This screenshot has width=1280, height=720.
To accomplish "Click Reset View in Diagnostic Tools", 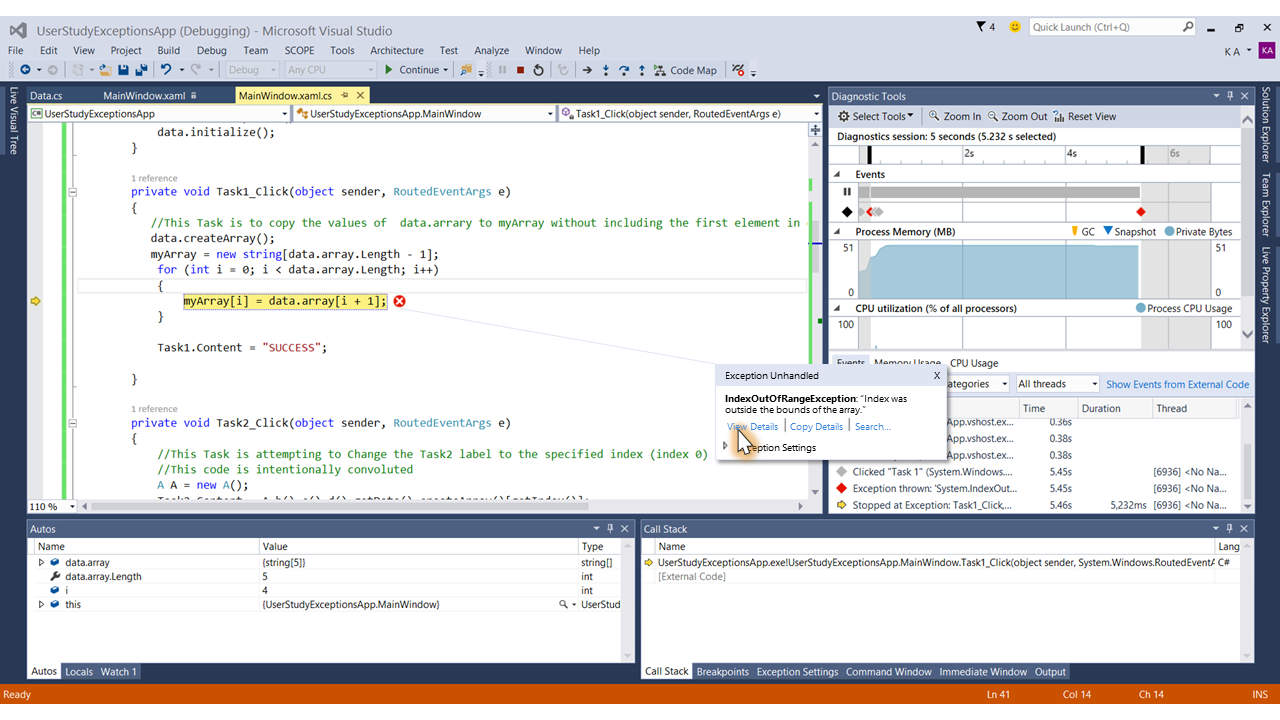I will (1084, 116).
